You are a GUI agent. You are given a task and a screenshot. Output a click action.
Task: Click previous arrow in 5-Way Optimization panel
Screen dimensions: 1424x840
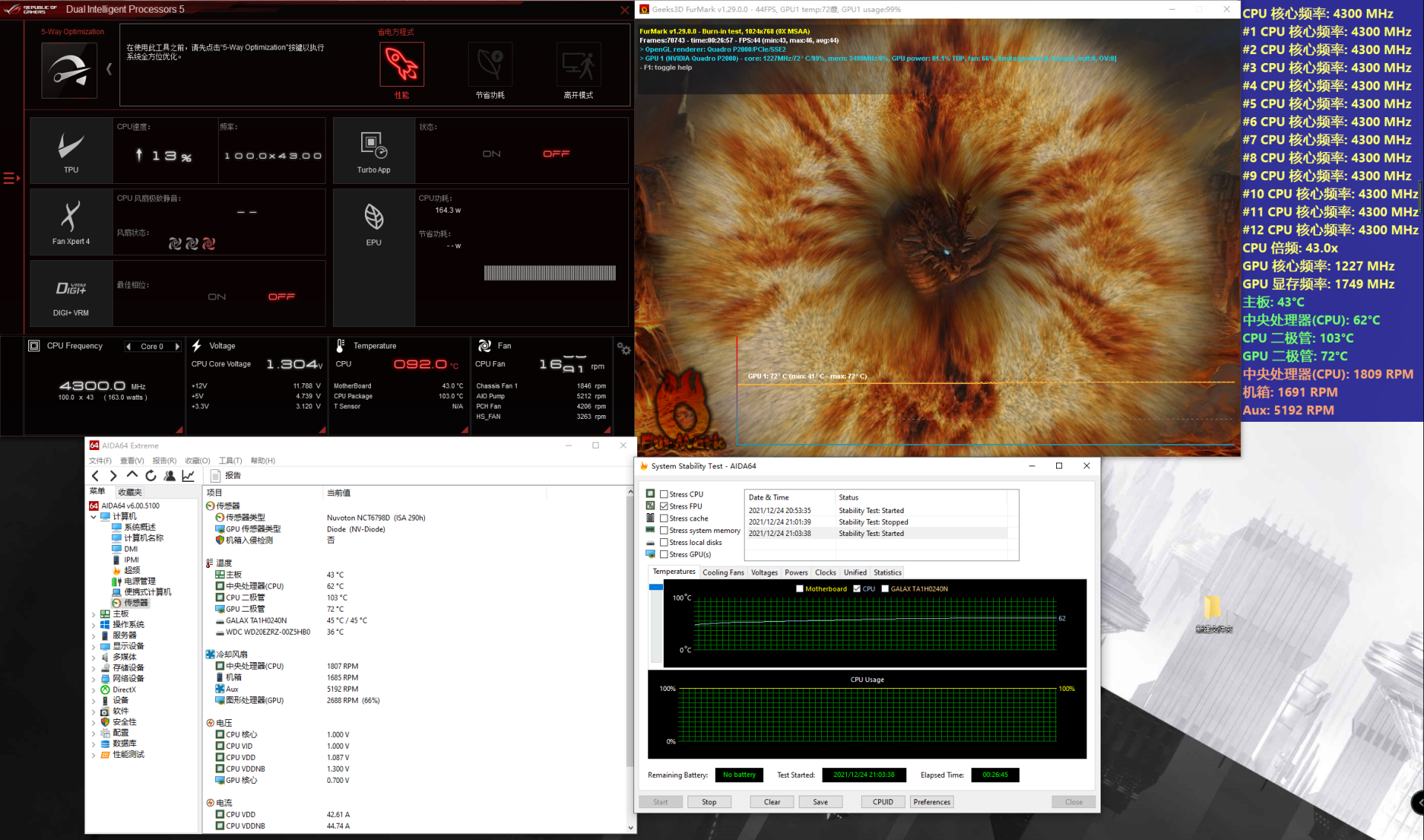tap(109, 68)
